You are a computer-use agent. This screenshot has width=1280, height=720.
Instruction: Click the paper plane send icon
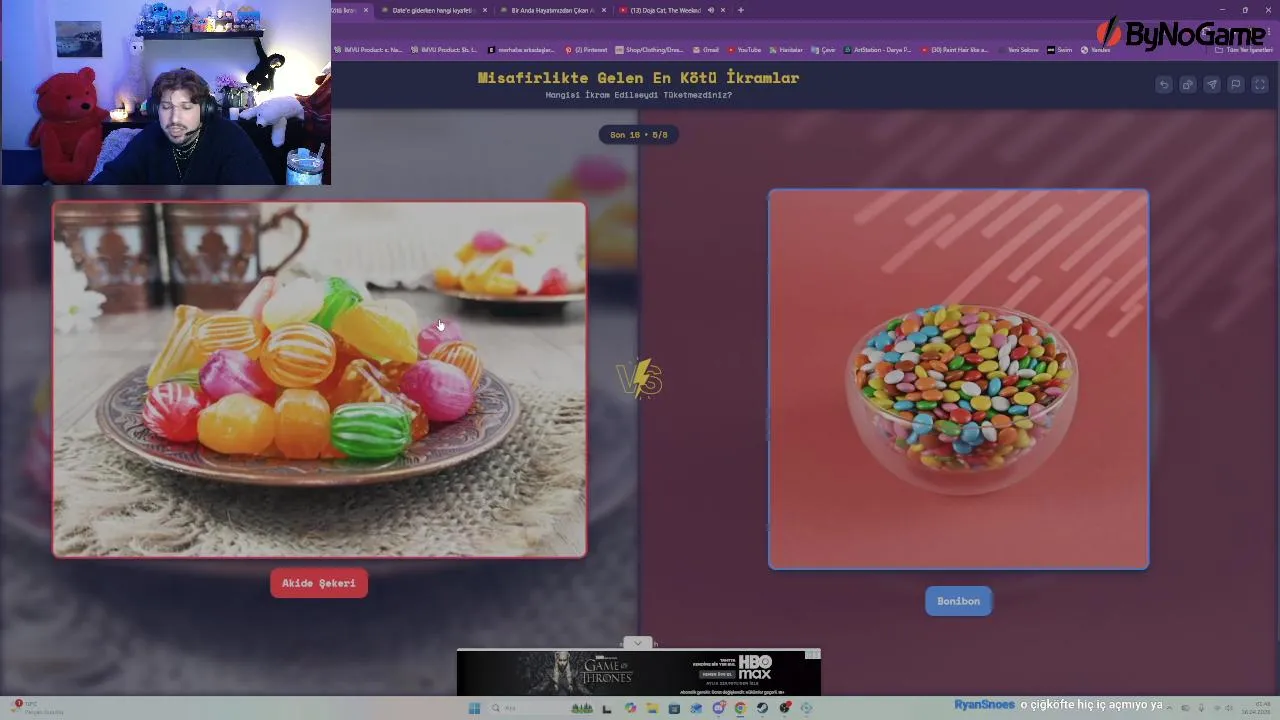point(1212,85)
